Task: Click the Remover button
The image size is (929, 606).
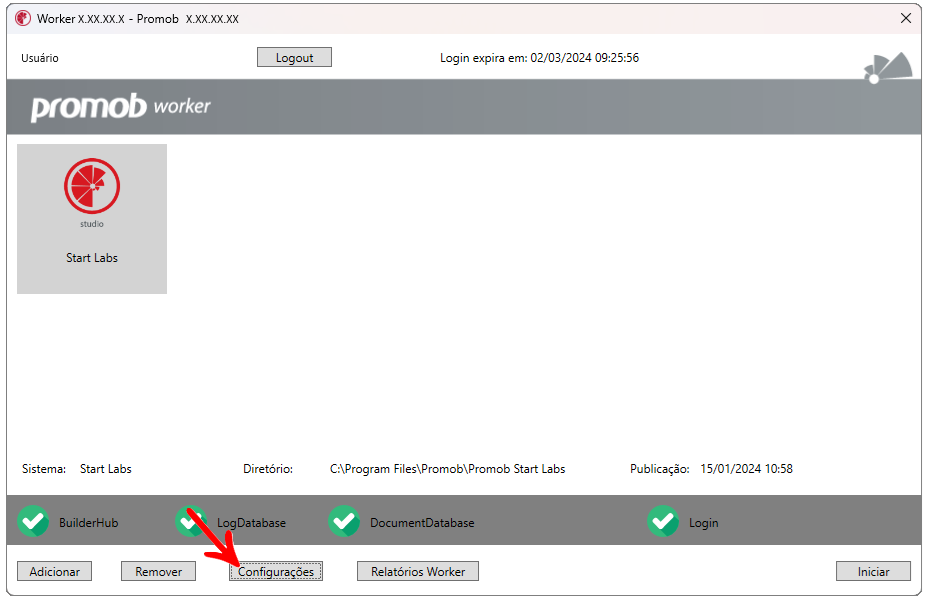Action: pos(158,572)
